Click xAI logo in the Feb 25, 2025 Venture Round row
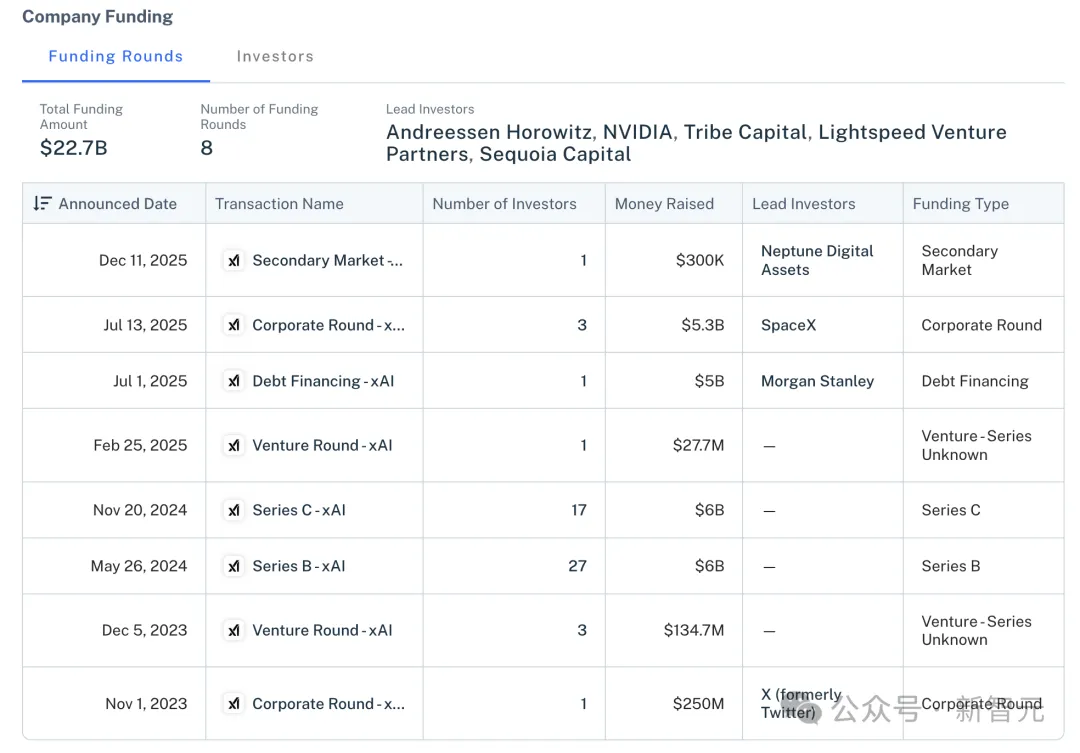Image resolution: width=1080 pixels, height=753 pixels. pyautogui.click(x=233, y=445)
